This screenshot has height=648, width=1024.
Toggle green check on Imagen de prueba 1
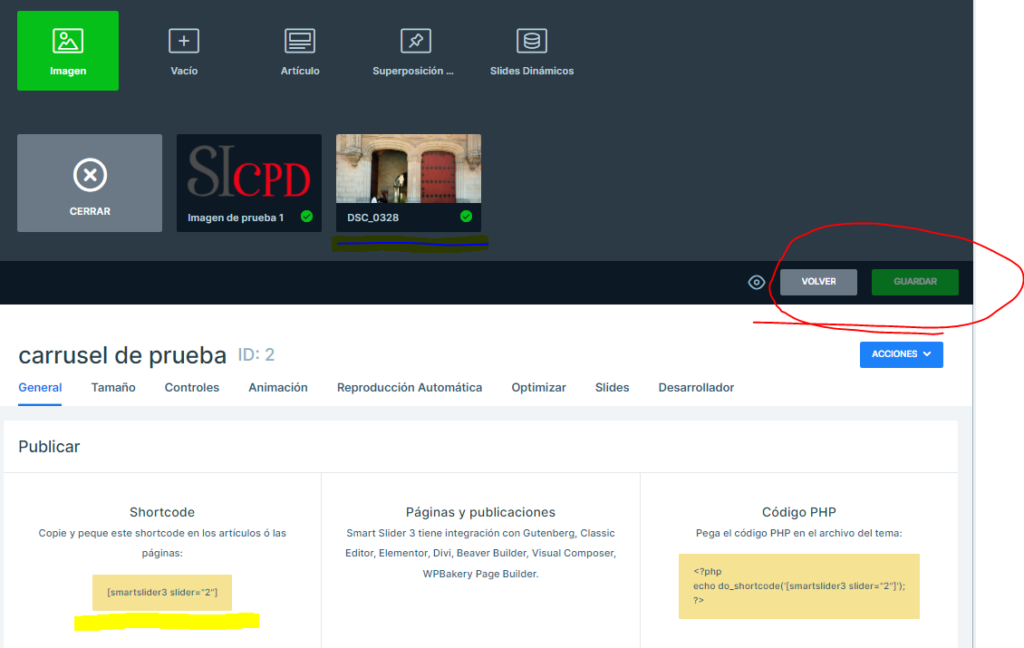[x=307, y=216]
